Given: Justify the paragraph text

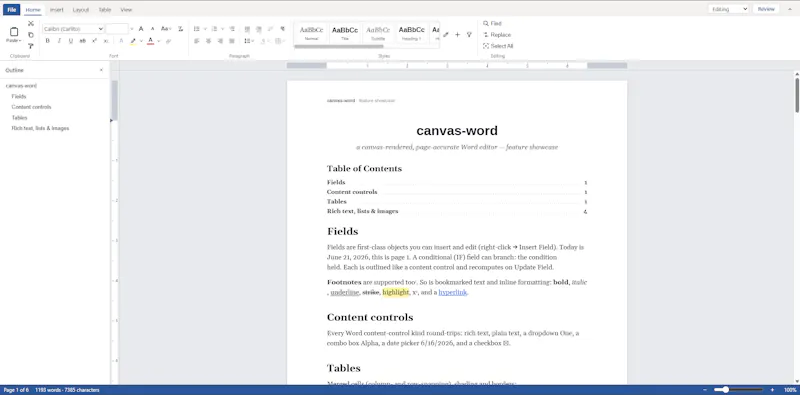Looking at the screenshot, I should point(232,41).
